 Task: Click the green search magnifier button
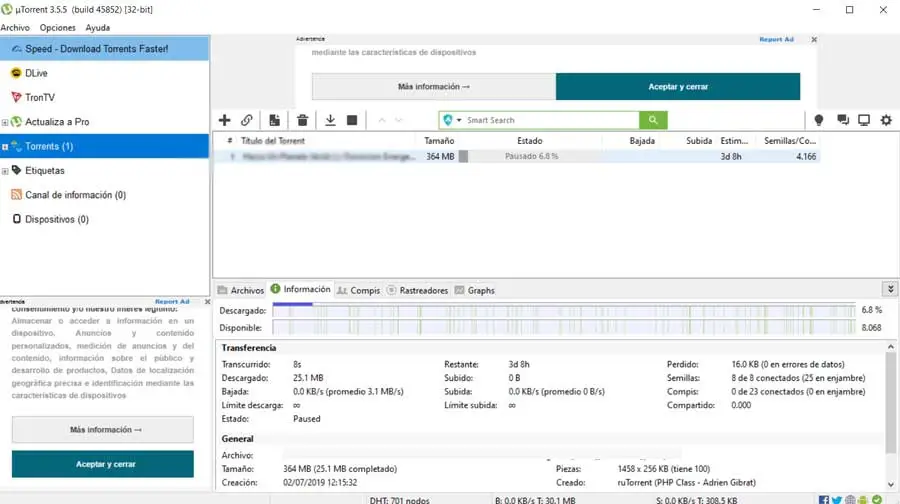pyautogui.click(x=653, y=120)
